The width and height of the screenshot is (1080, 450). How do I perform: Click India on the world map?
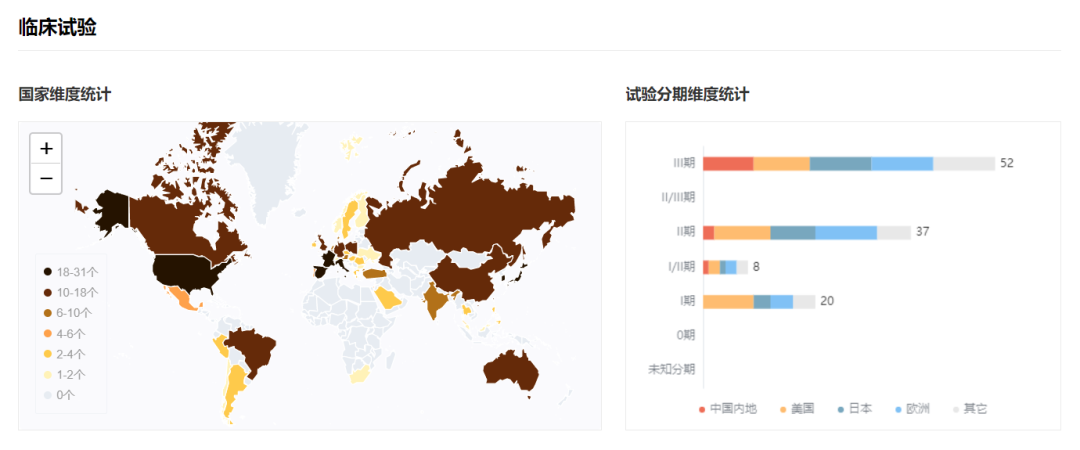click(x=435, y=300)
